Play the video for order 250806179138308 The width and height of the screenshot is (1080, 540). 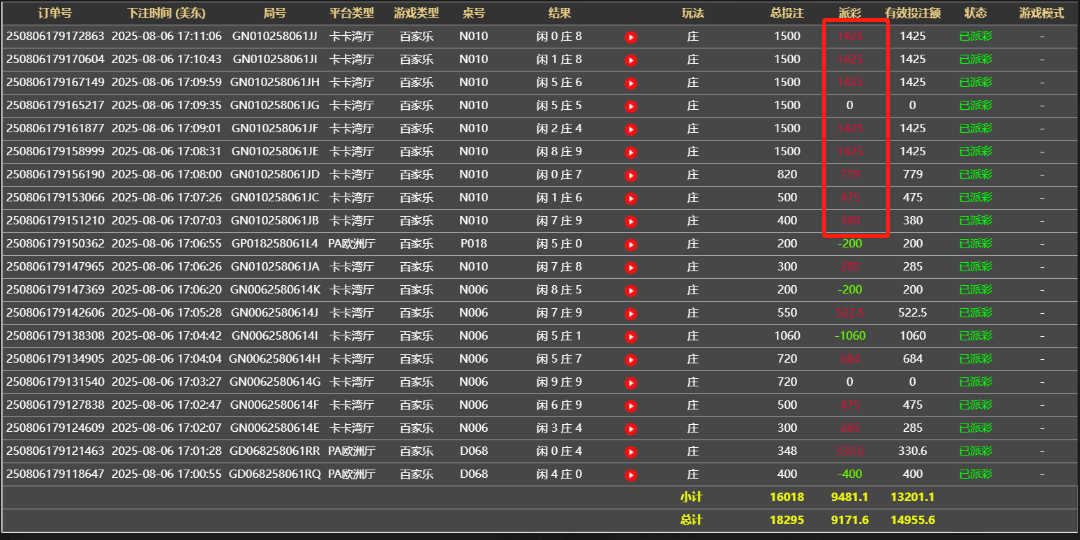pos(631,336)
